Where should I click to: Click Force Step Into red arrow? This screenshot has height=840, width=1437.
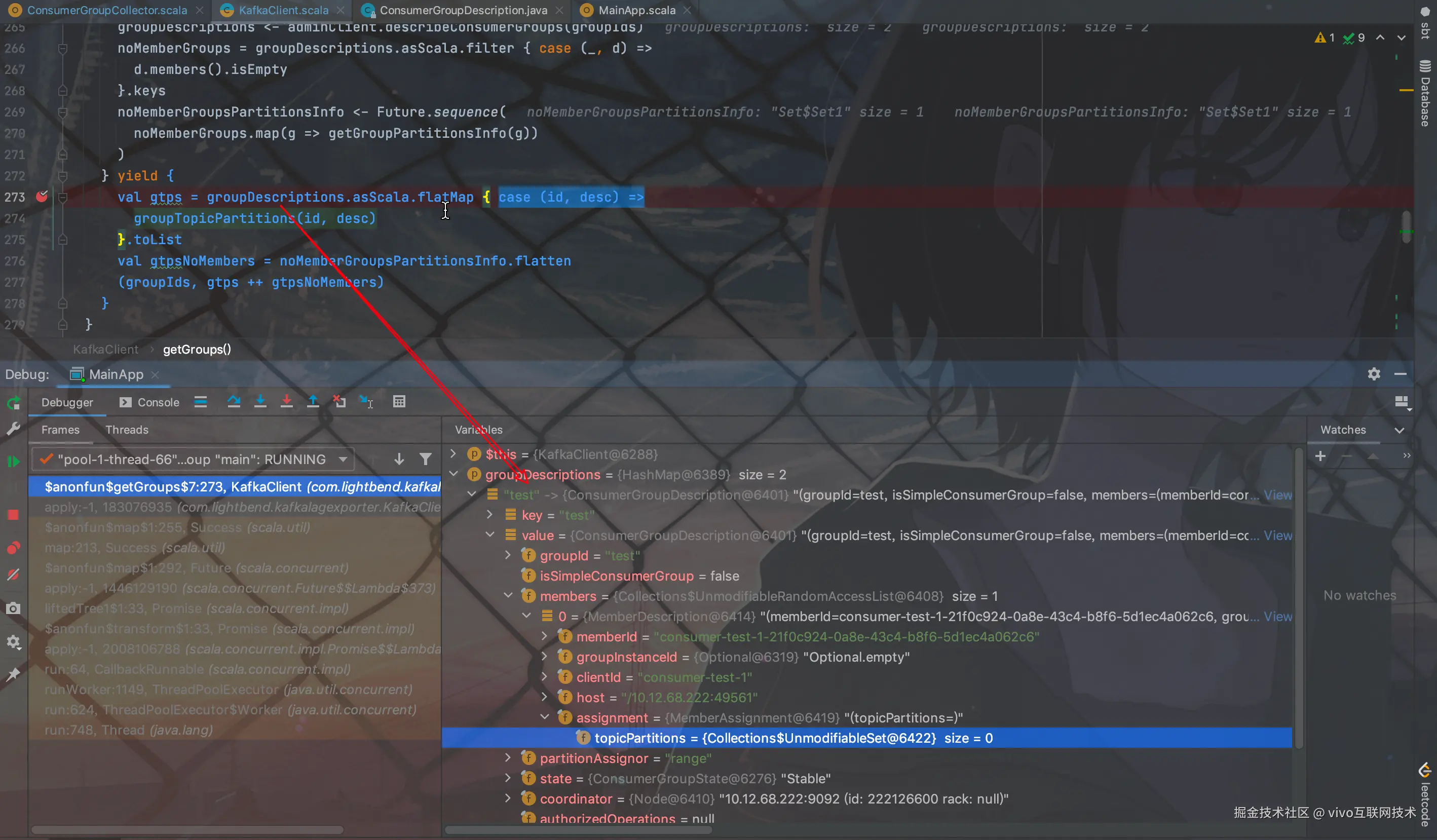tap(286, 402)
